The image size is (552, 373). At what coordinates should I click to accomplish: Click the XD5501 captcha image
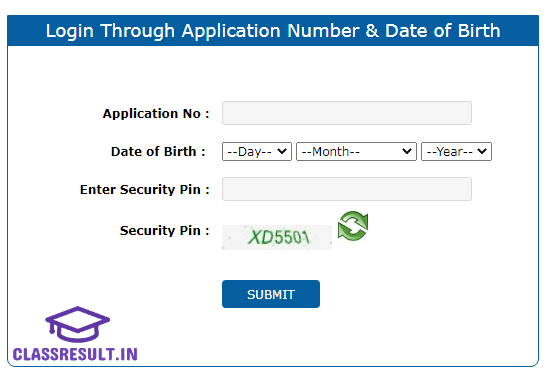[277, 237]
